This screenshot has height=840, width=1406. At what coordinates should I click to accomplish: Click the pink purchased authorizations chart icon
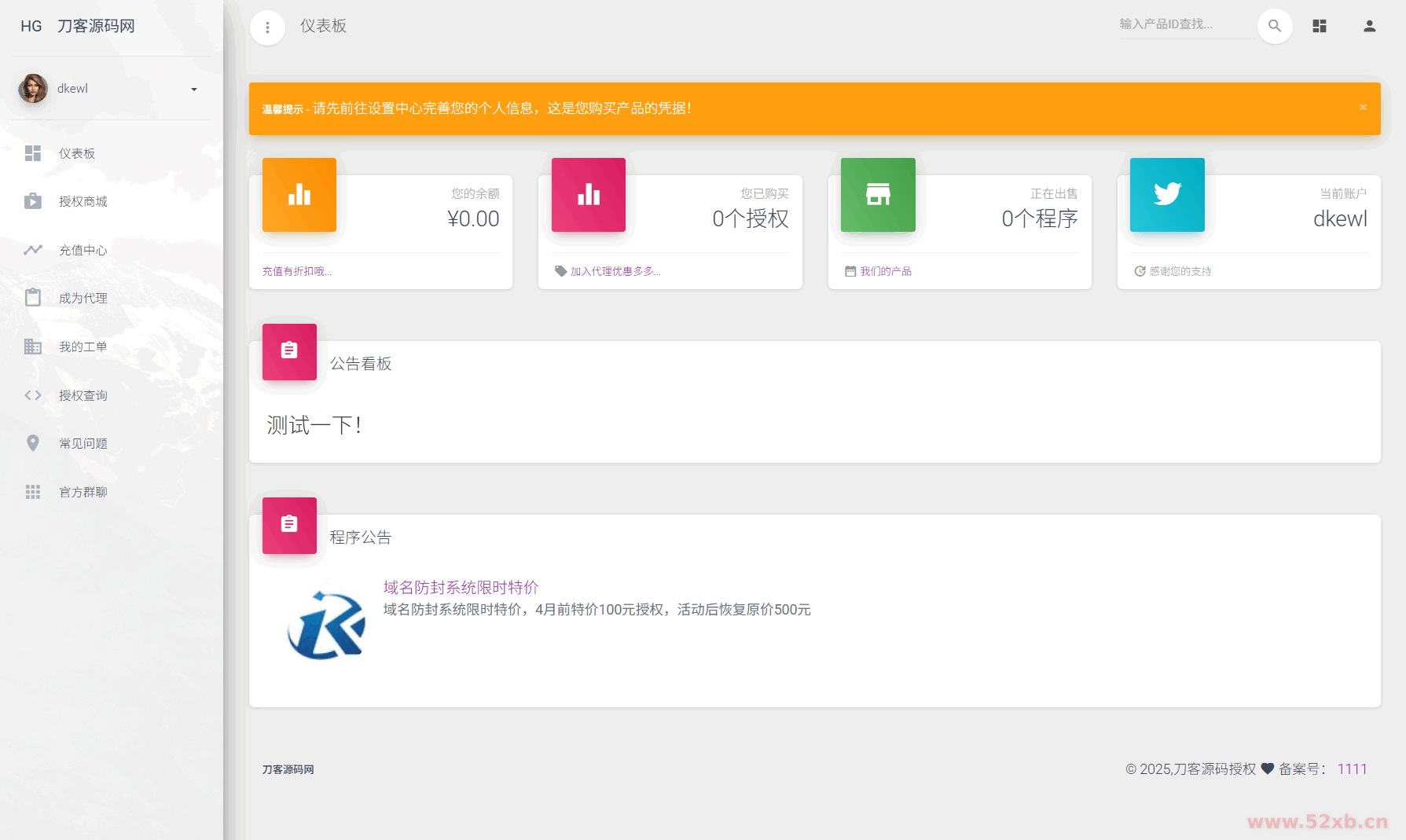click(589, 195)
